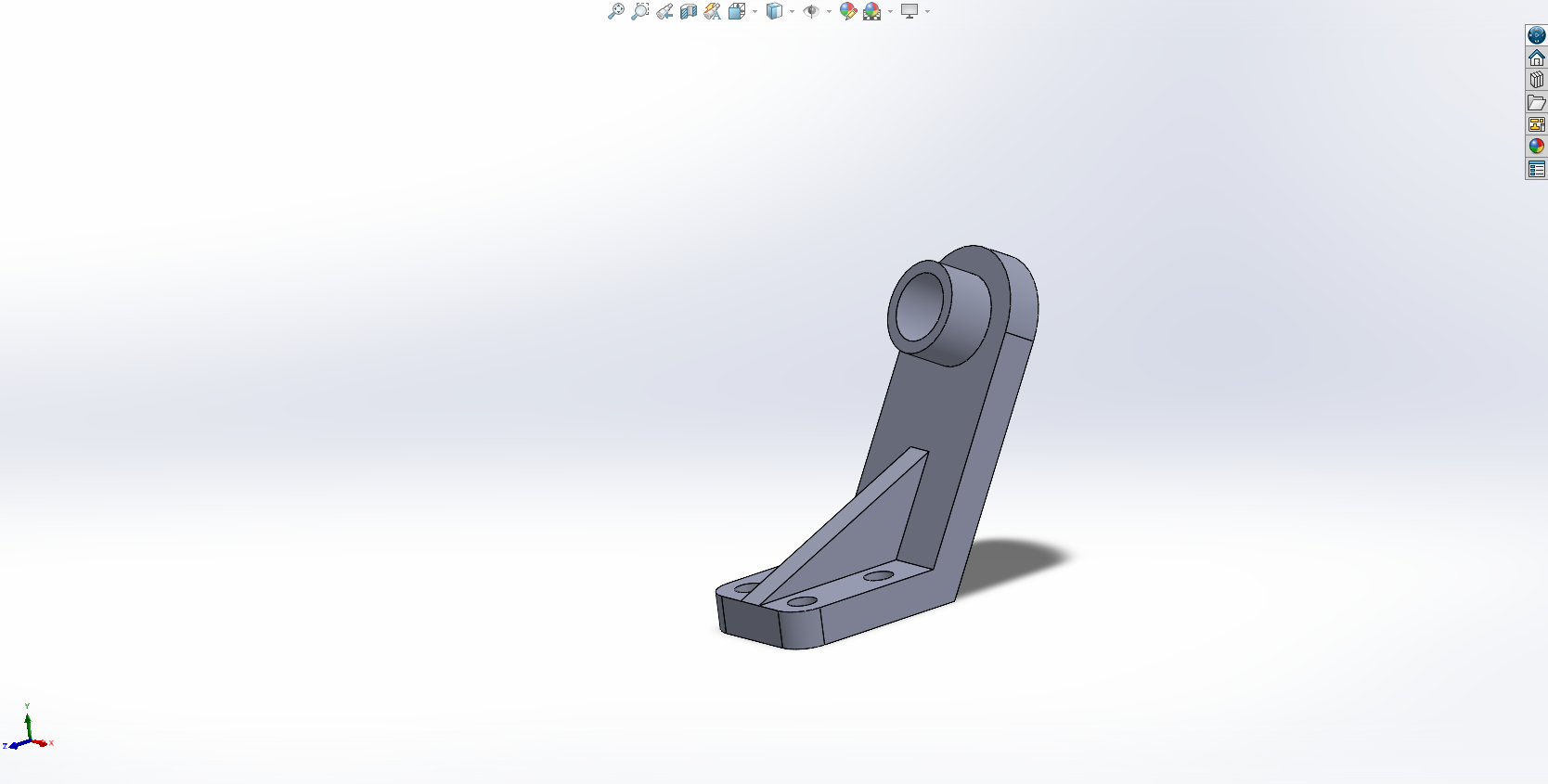The image size is (1548, 784).
Task: Return to the Previous View
Action: pos(664,11)
